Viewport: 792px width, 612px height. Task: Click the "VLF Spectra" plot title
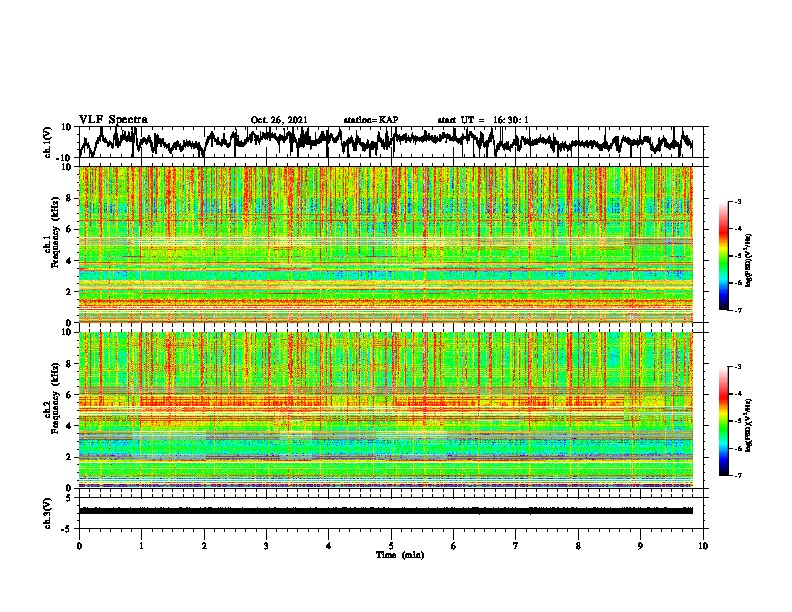pos(113,120)
